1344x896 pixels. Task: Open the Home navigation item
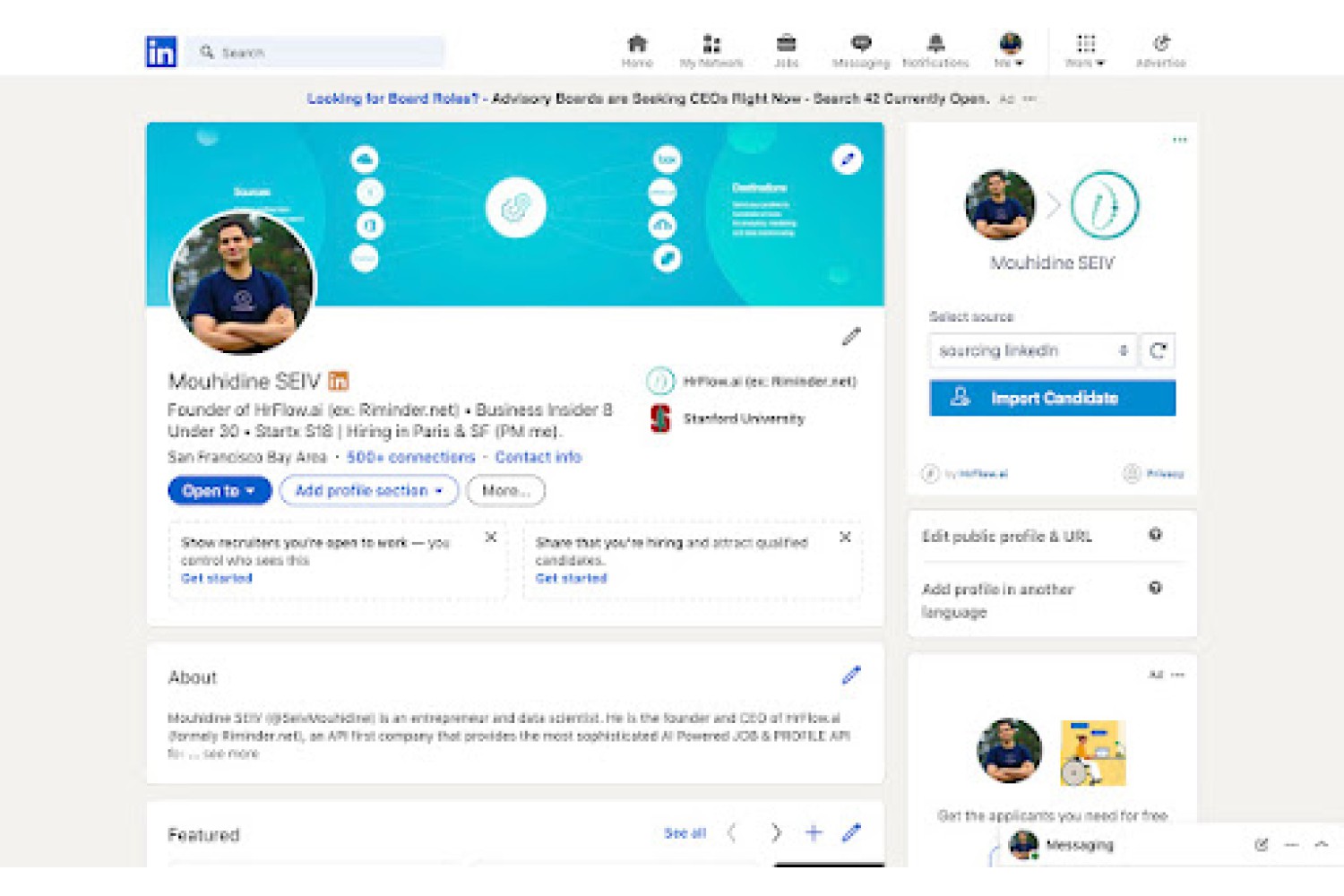pyautogui.click(x=637, y=51)
